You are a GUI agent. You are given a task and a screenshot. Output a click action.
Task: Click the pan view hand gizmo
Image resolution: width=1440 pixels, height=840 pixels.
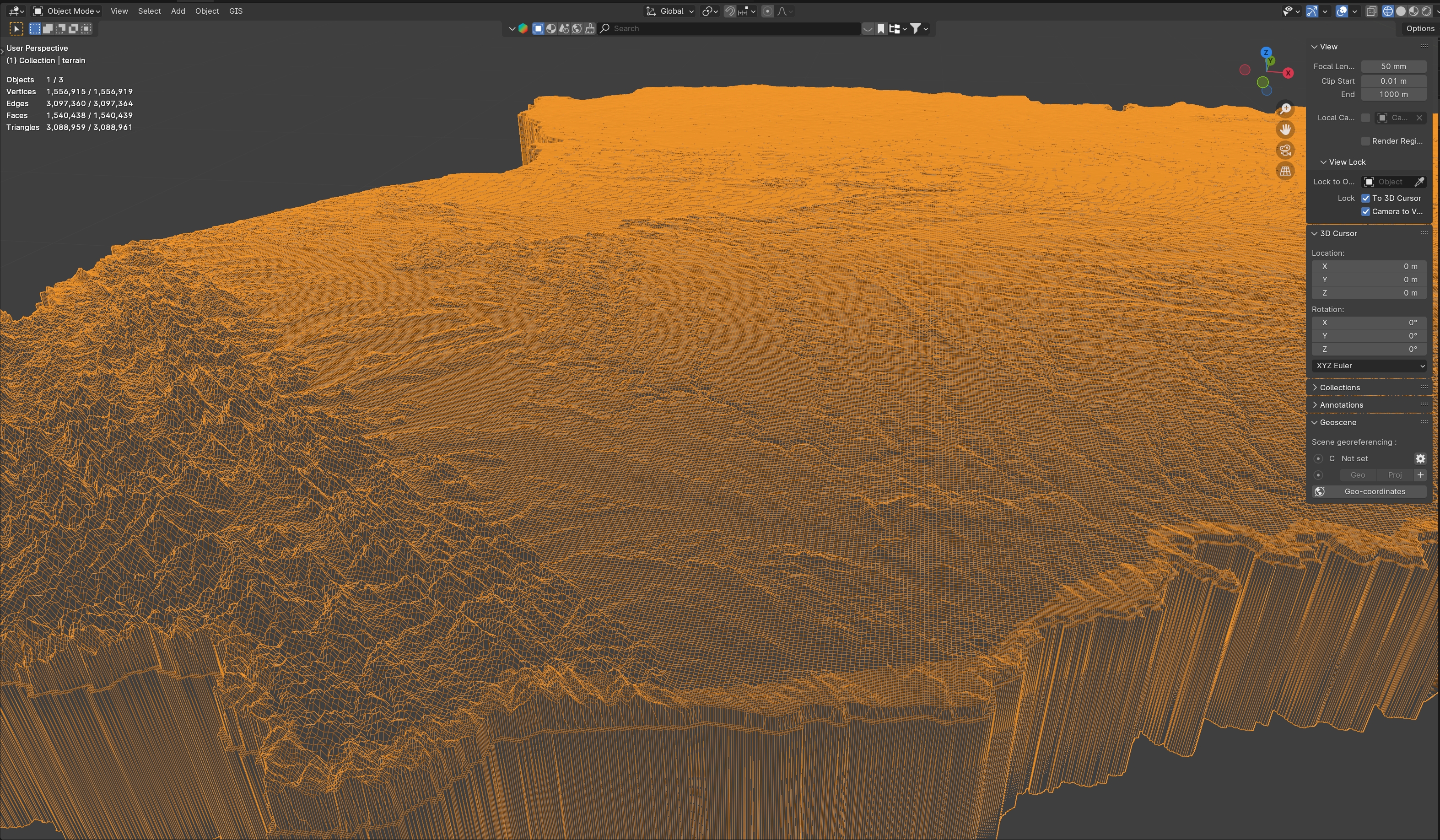pyautogui.click(x=1285, y=129)
